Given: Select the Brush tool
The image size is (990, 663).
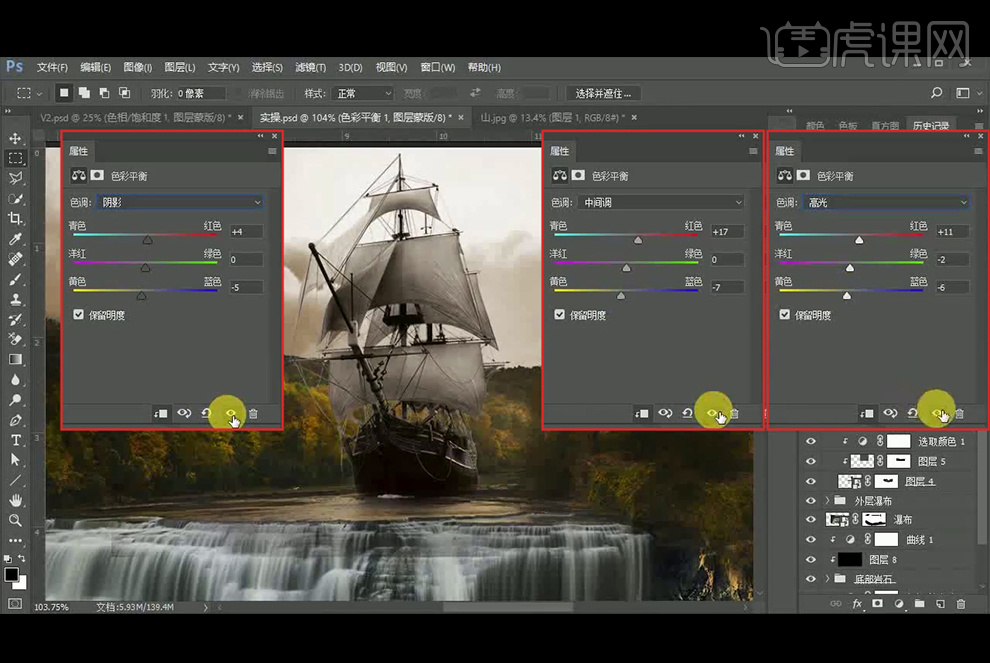Looking at the screenshot, I should (15, 279).
